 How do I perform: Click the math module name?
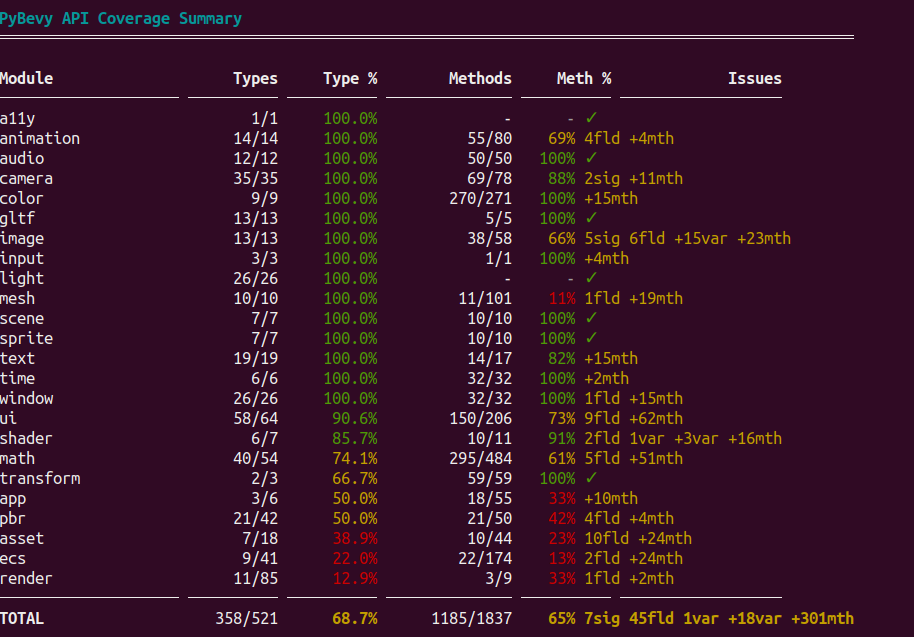17,459
